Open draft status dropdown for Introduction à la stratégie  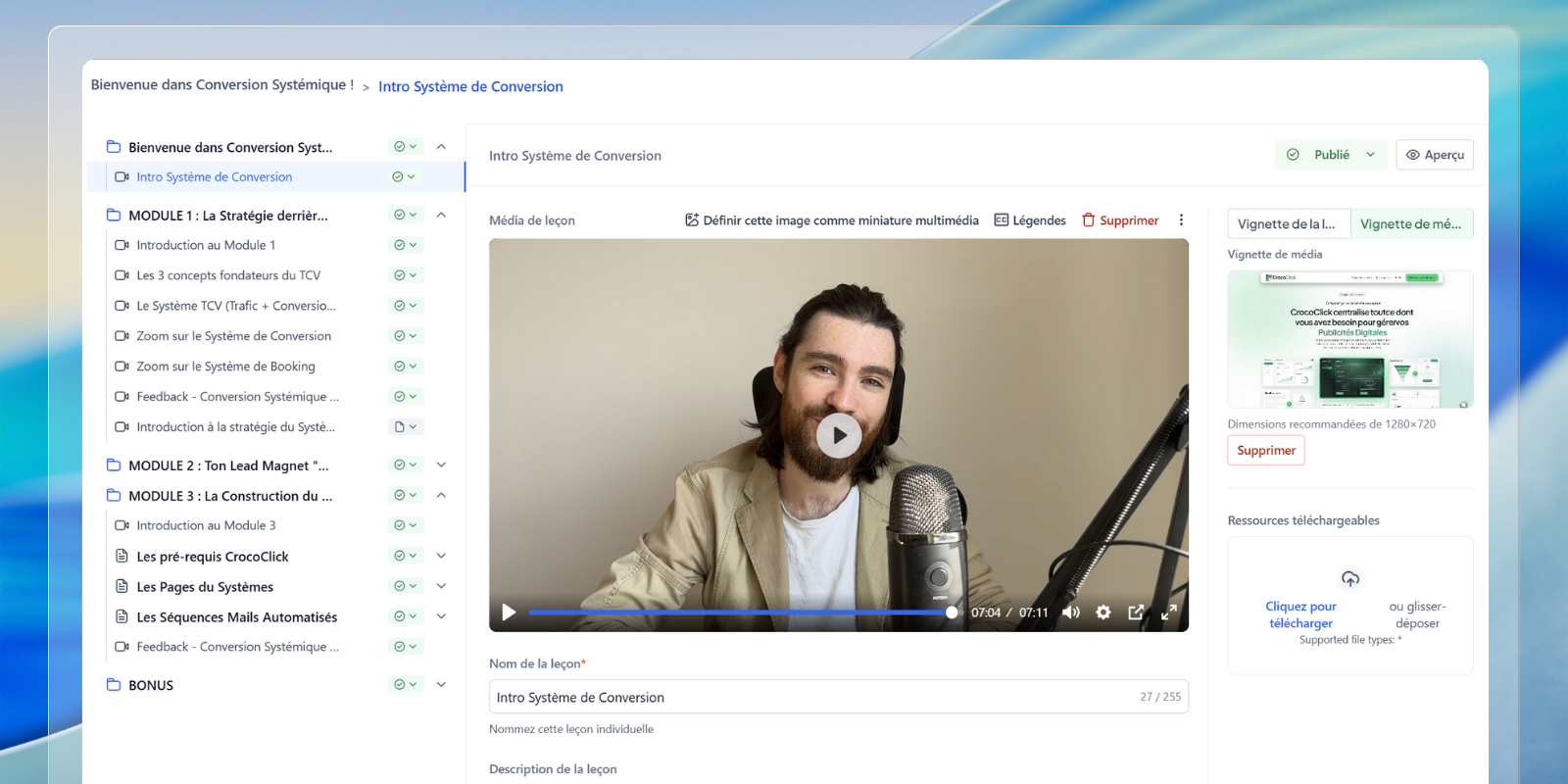pos(406,427)
